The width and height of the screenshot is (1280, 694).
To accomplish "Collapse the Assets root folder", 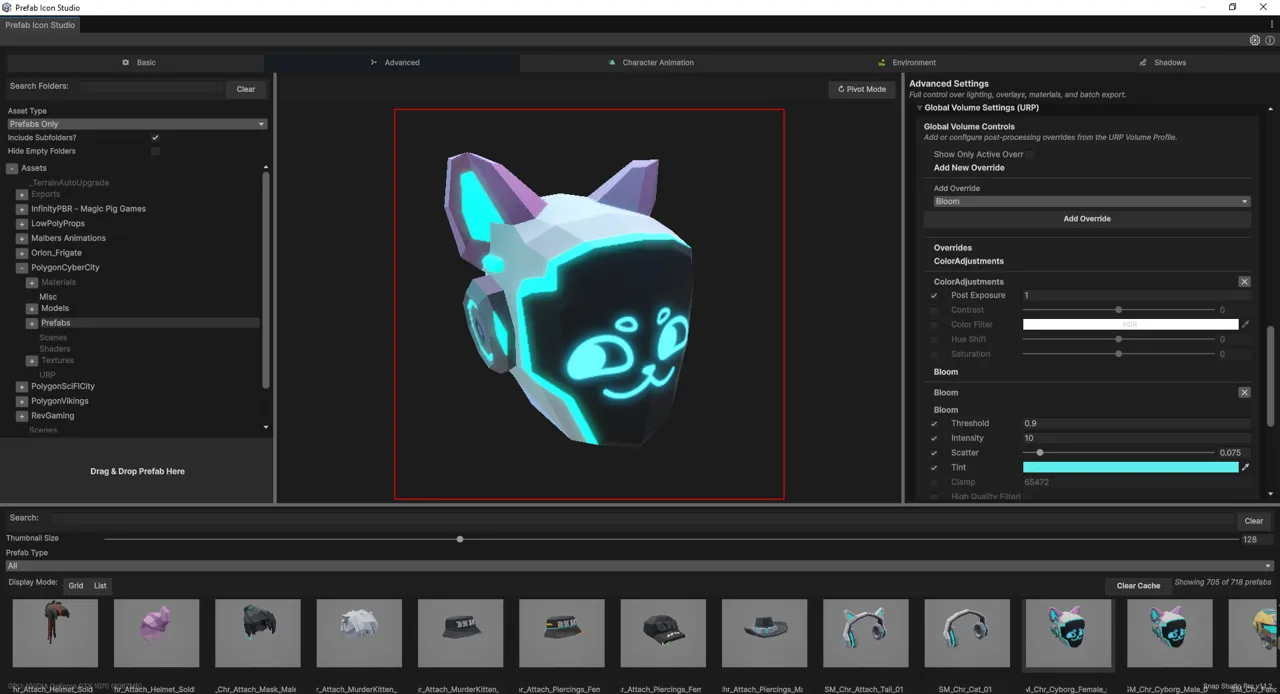I will [12, 168].
